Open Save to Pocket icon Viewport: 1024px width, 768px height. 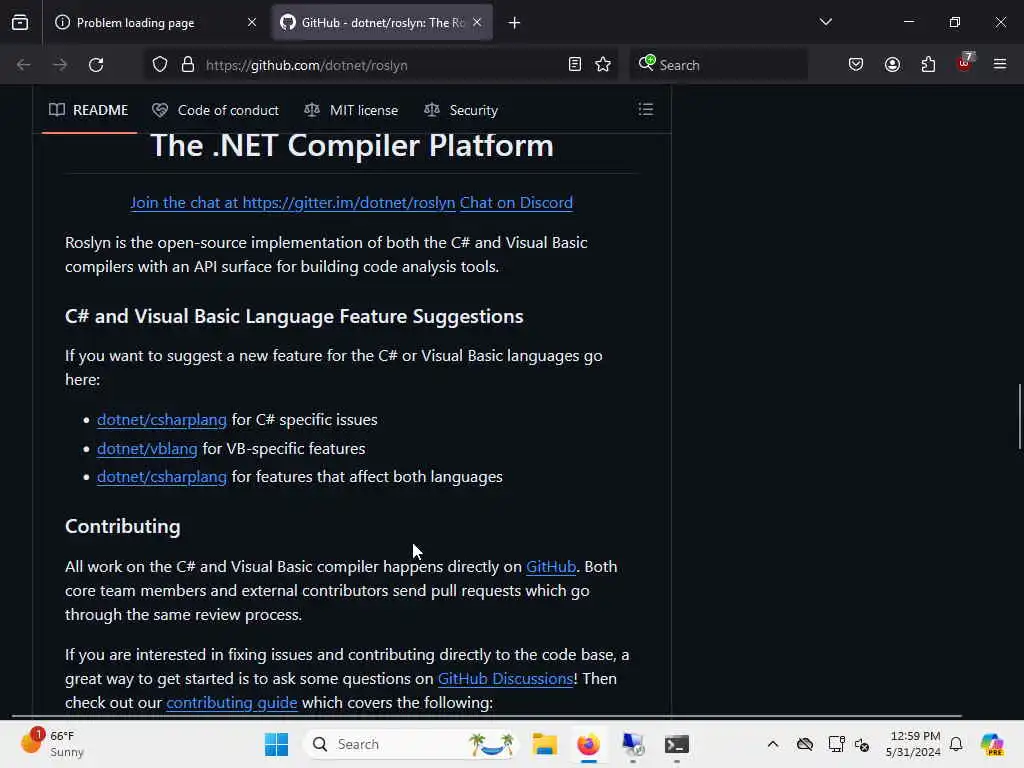pyautogui.click(x=856, y=65)
